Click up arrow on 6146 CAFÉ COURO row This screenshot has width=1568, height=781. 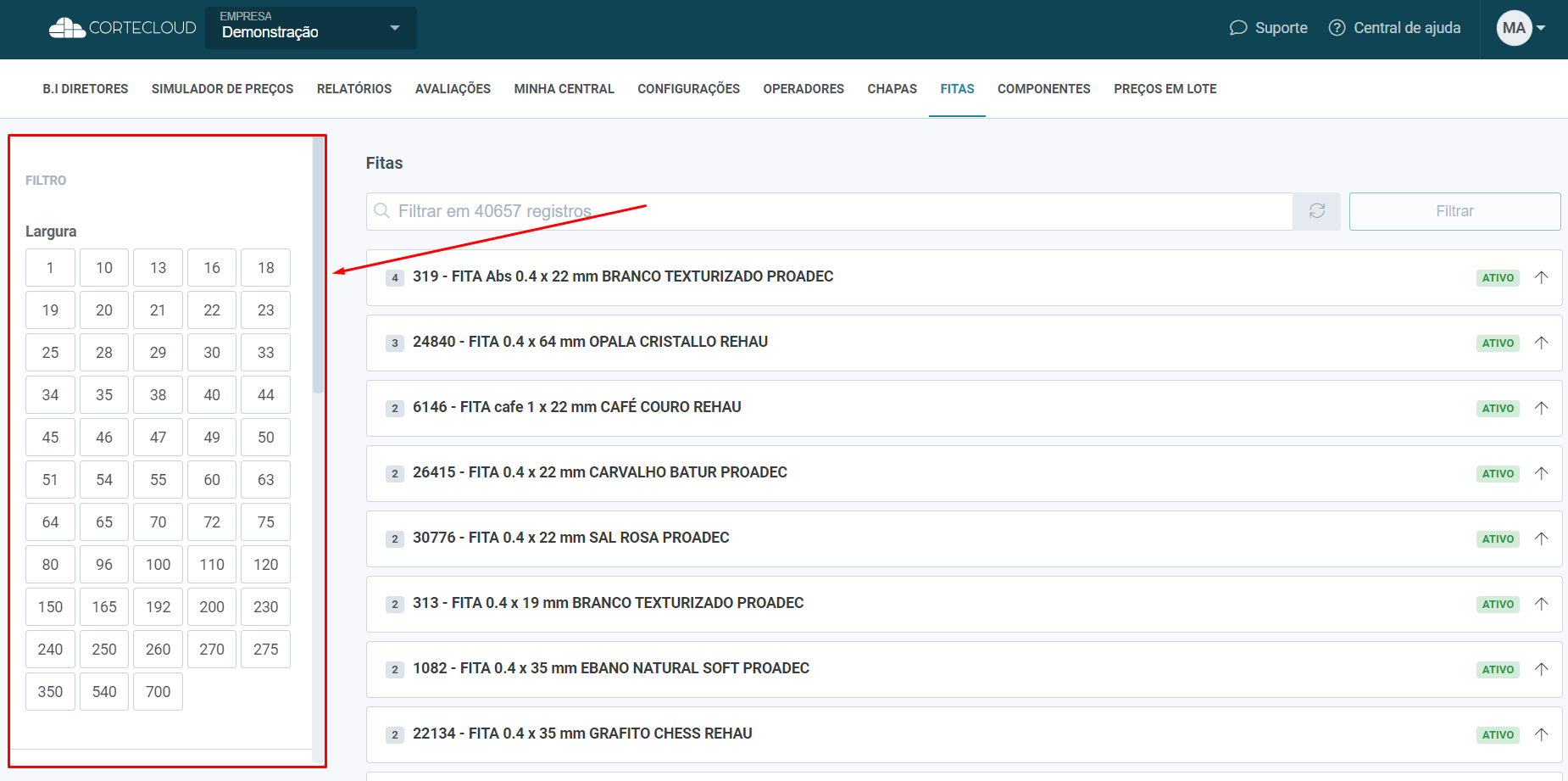tap(1541, 408)
